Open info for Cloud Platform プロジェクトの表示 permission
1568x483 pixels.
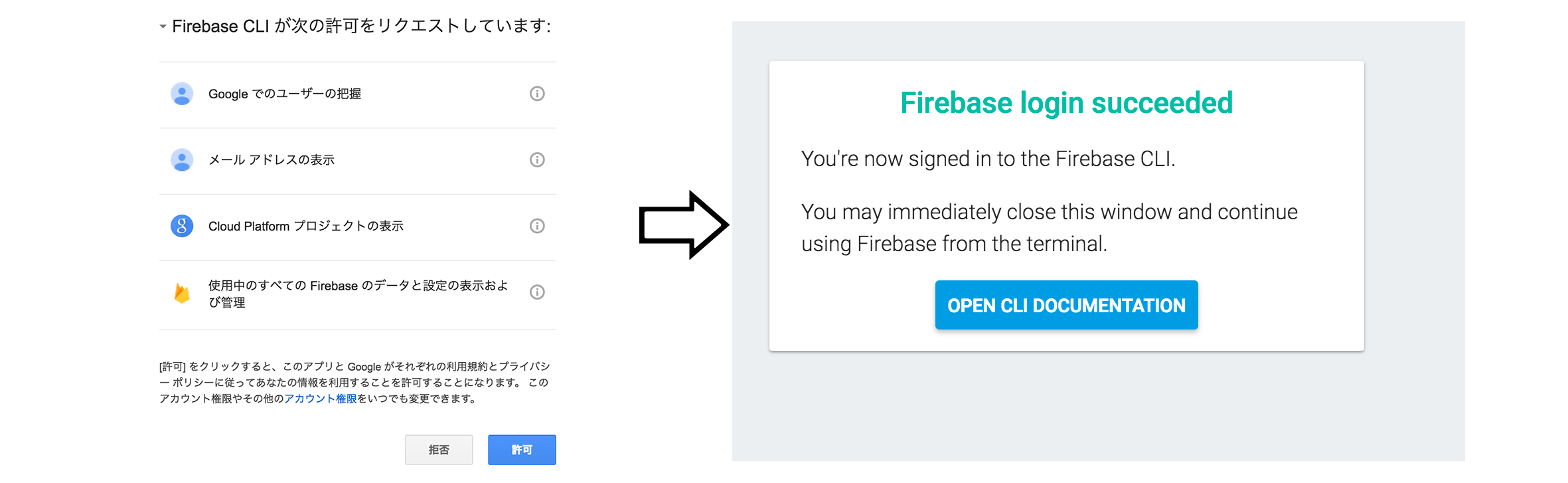pyautogui.click(x=536, y=226)
